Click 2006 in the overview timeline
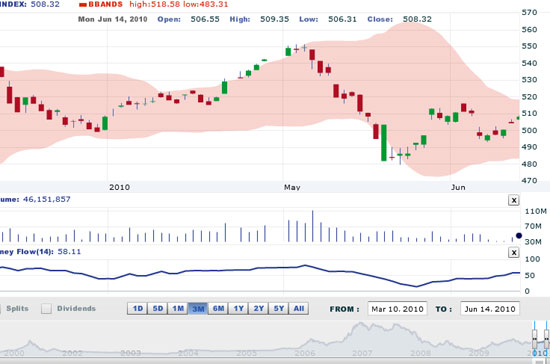This screenshot has width=550, height=364. [x=304, y=353]
